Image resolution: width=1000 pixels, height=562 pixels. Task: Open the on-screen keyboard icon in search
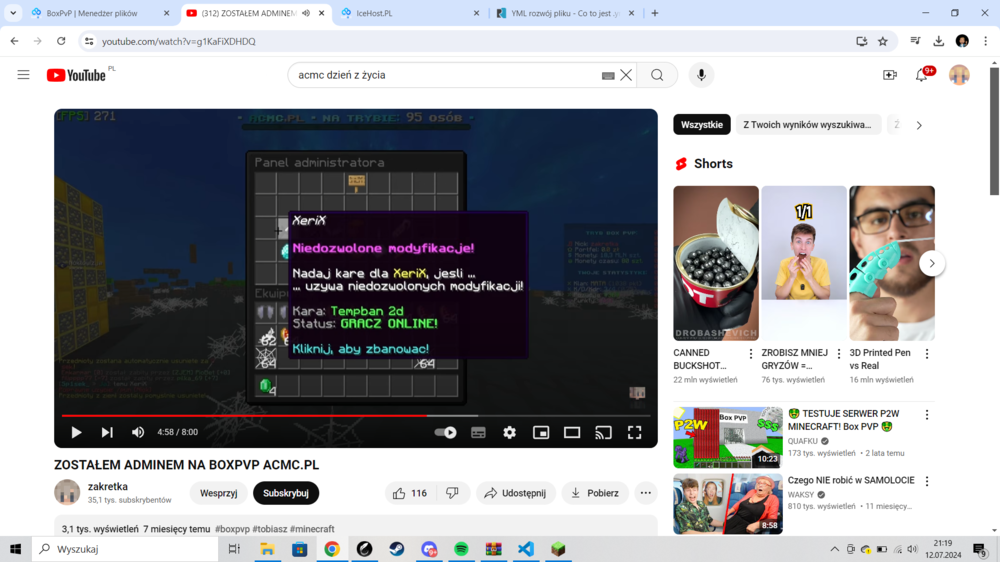point(608,75)
